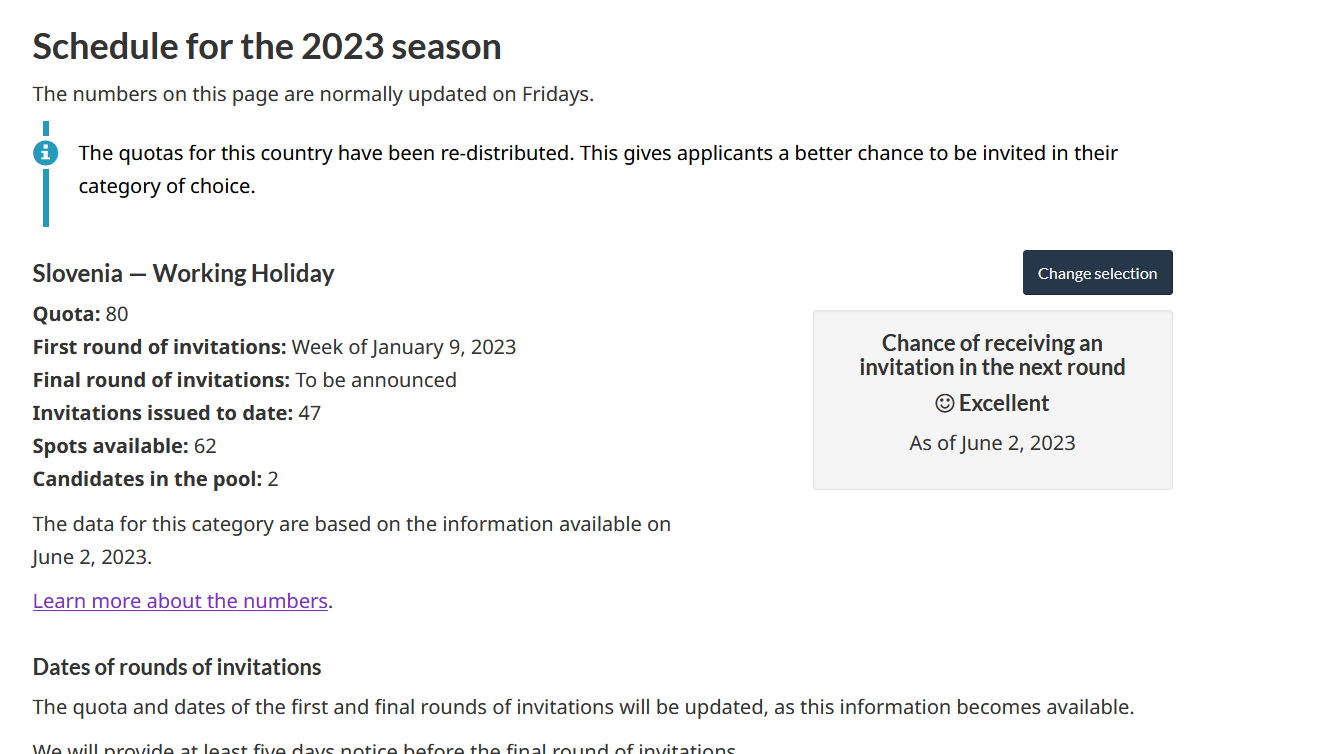Select the Schedule for the 2023 season heading
Image resolution: width=1340 pixels, height=754 pixels.
267,47
